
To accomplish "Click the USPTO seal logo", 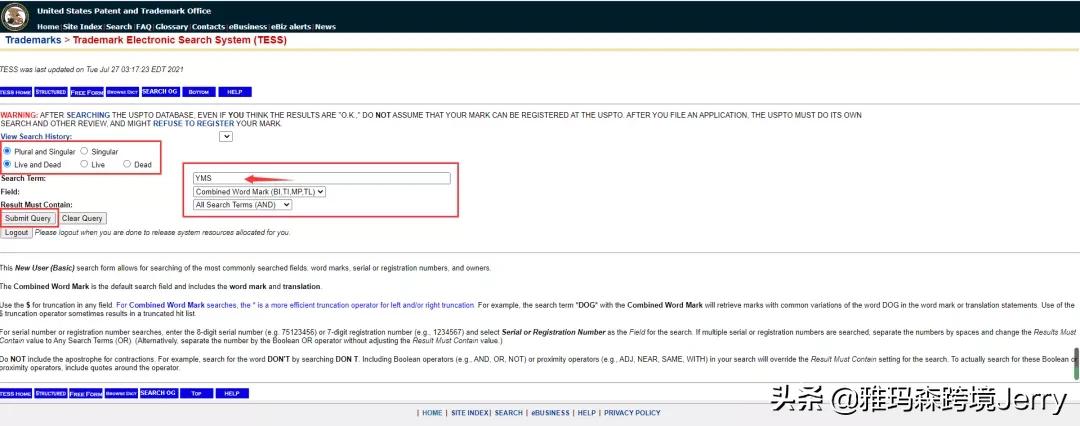I will [15, 16].
